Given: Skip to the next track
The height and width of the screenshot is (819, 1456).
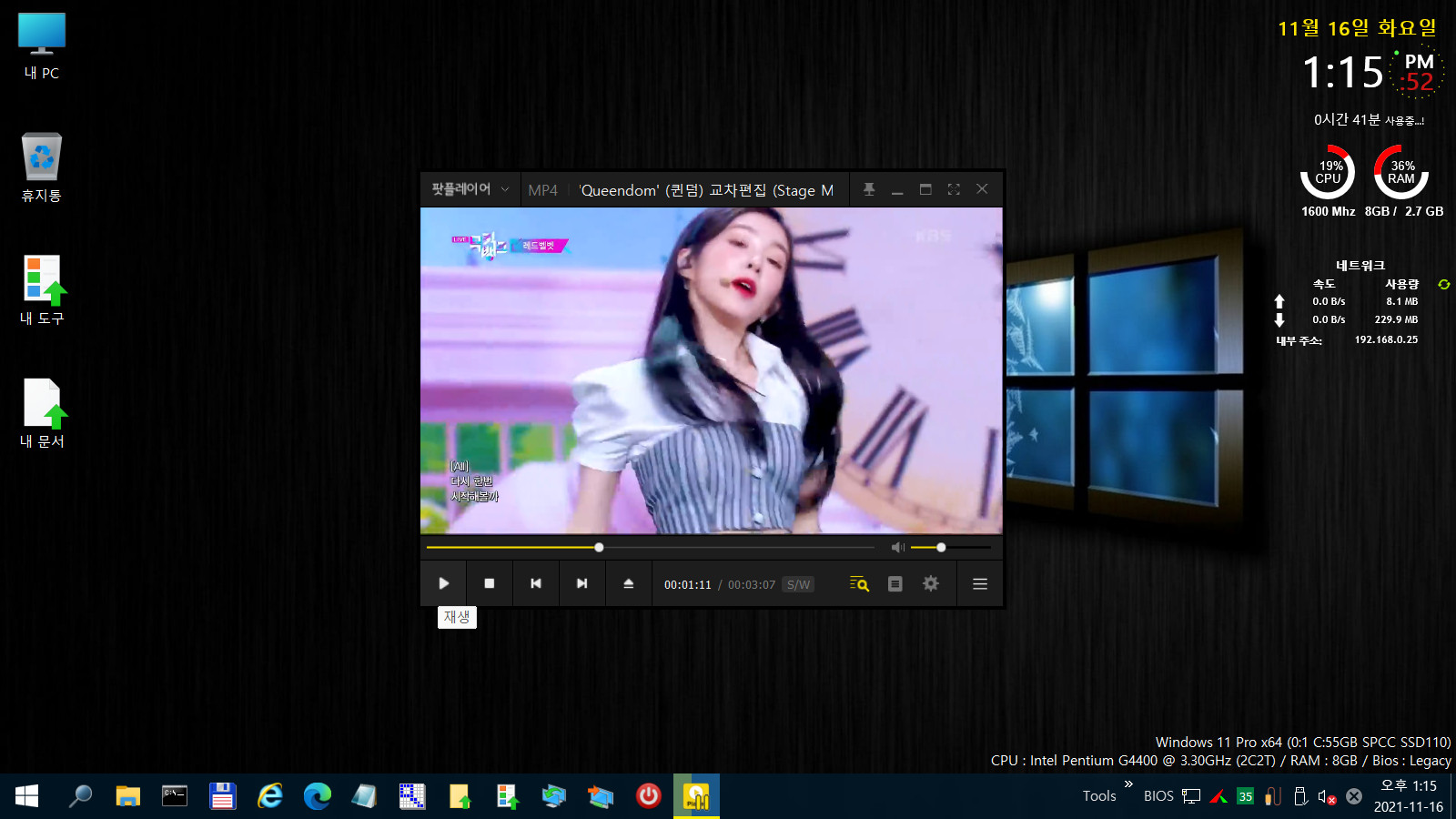Looking at the screenshot, I should (582, 584).
